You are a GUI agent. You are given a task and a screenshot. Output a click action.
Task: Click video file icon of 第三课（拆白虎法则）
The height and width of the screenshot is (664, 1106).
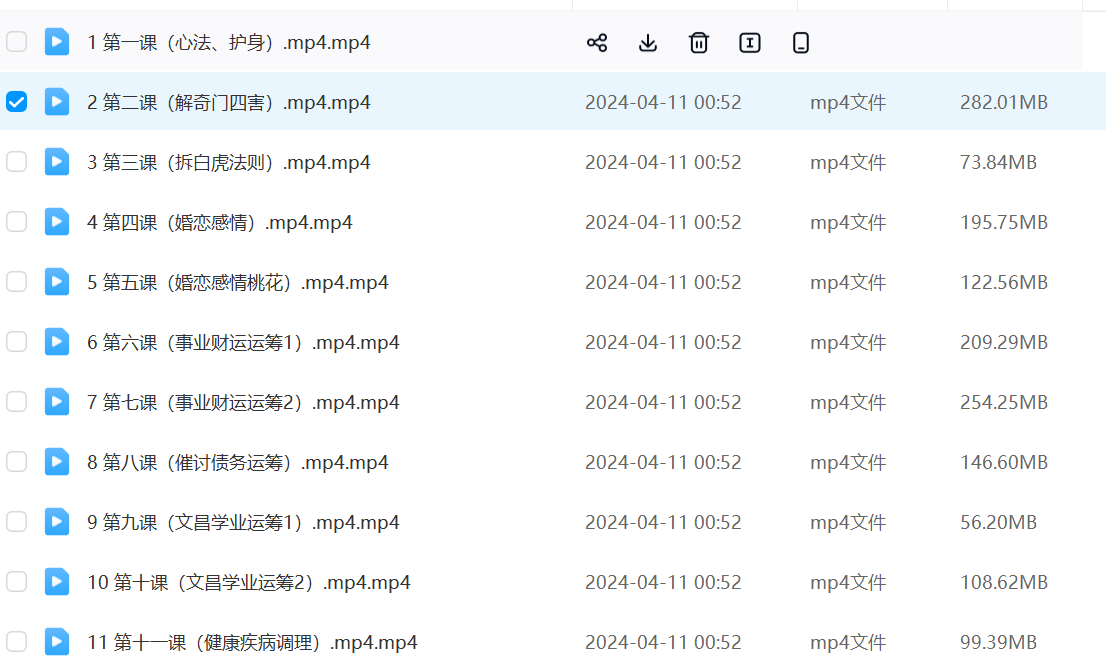(57, 162)
